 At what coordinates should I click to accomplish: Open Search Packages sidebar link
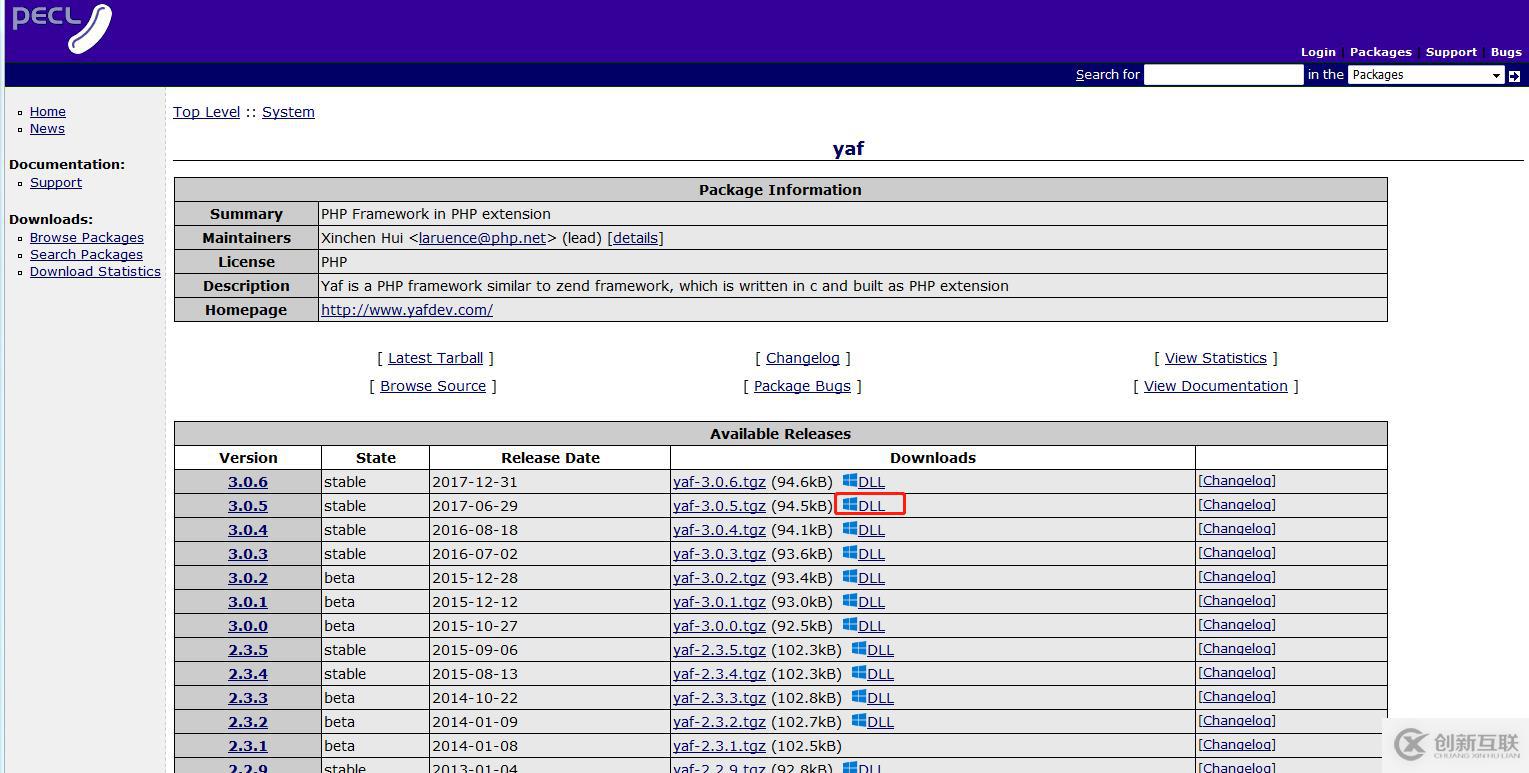pyautogui.click(x=86, y=255)
